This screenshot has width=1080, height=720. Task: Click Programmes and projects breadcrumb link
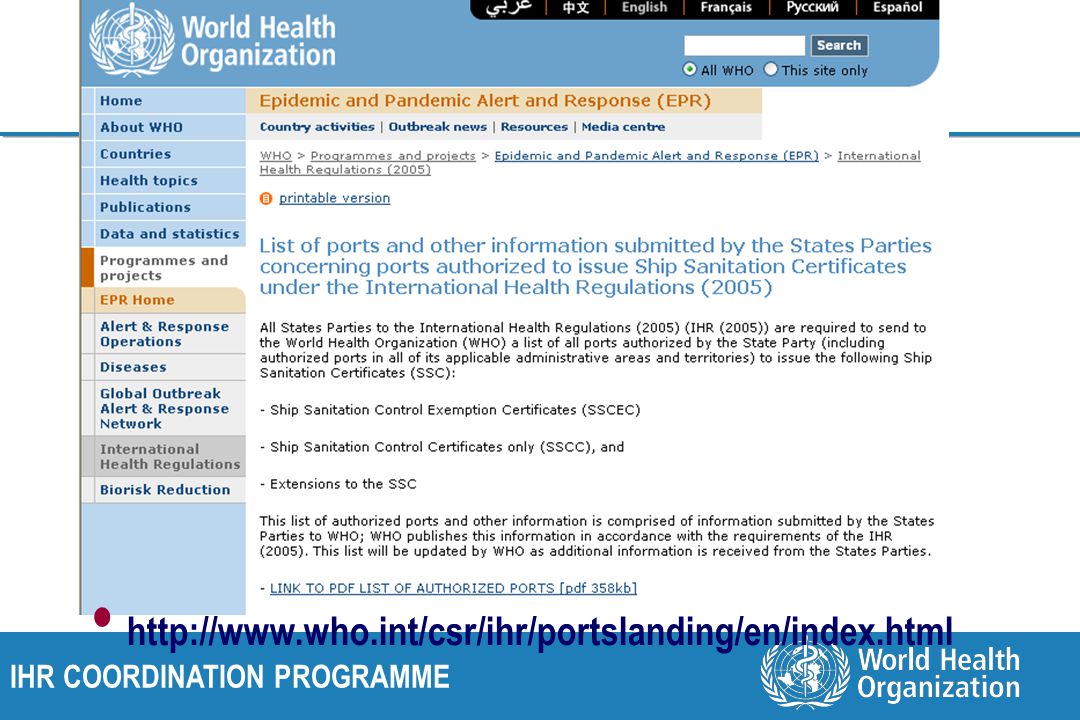point(393,156)
